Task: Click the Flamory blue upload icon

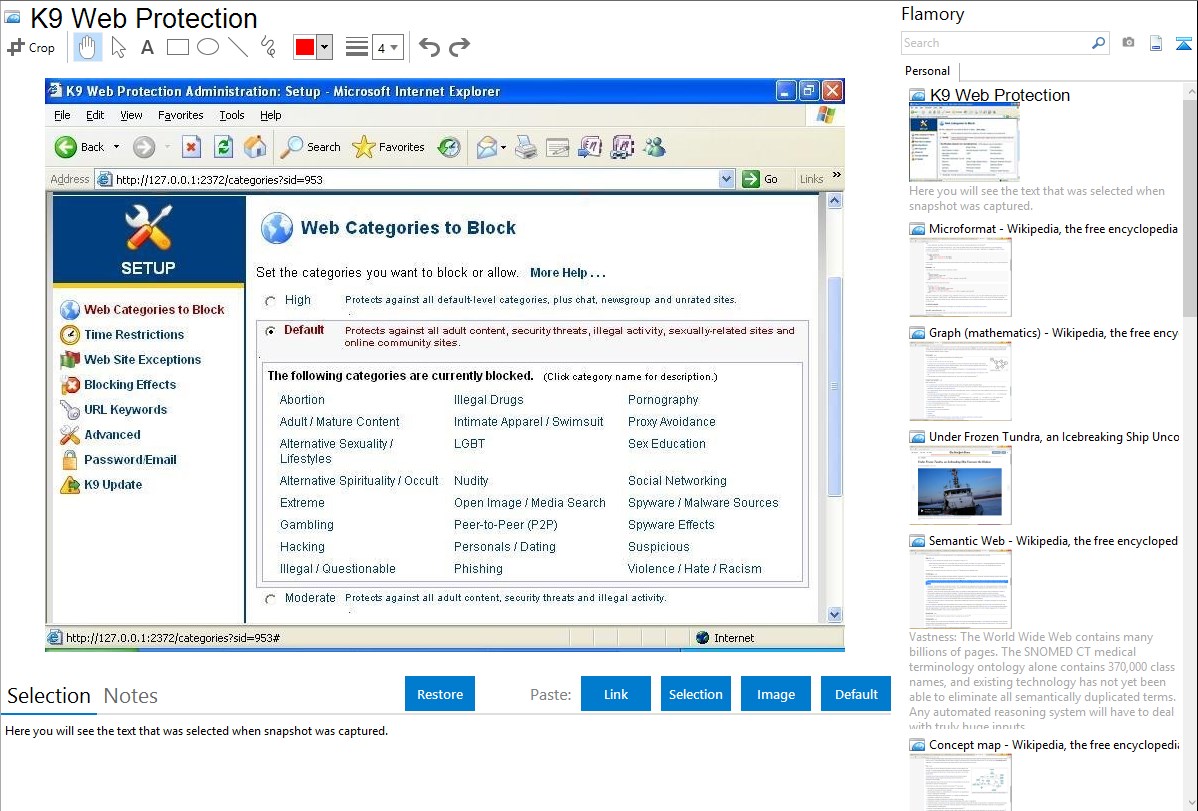Action: tap(1183, 43)
